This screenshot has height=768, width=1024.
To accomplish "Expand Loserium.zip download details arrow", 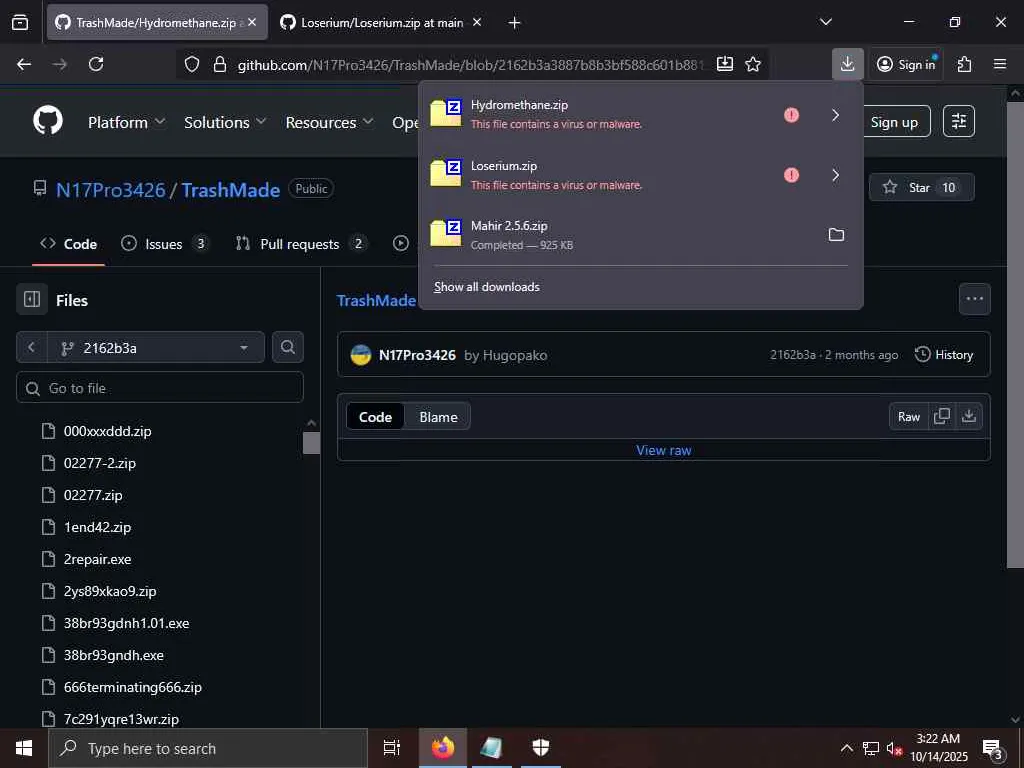I will (835, 175).
